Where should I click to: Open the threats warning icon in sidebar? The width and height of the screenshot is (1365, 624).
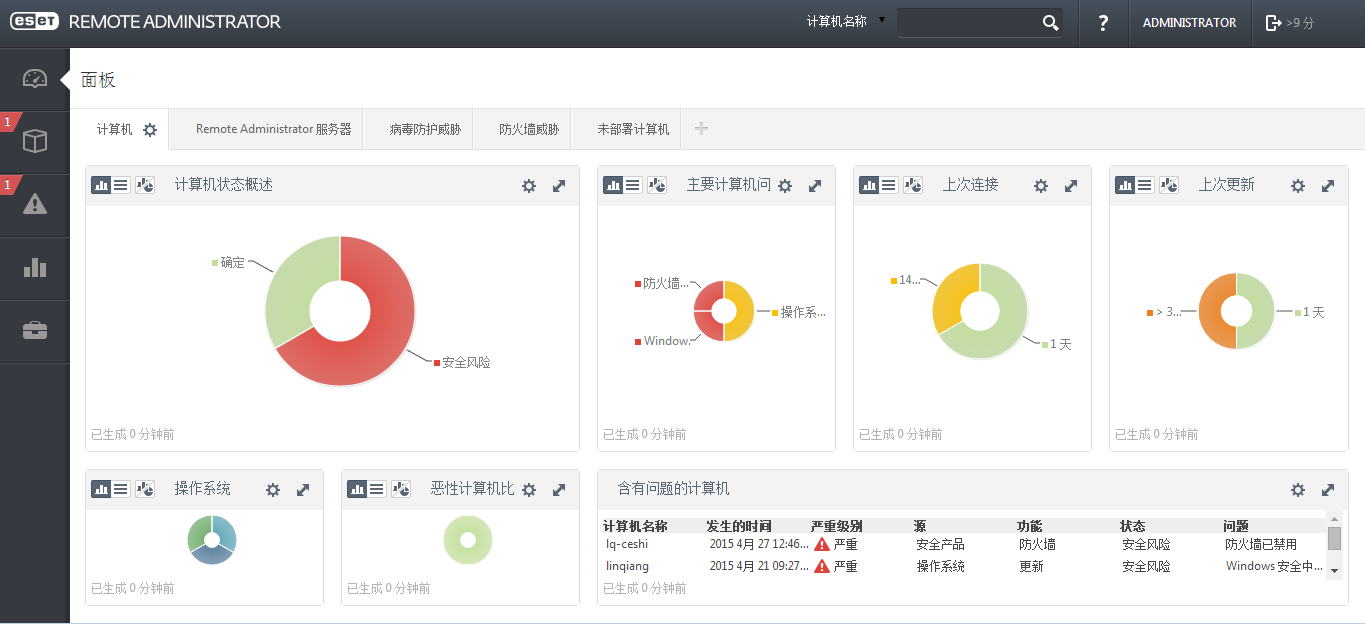(35, 205)
